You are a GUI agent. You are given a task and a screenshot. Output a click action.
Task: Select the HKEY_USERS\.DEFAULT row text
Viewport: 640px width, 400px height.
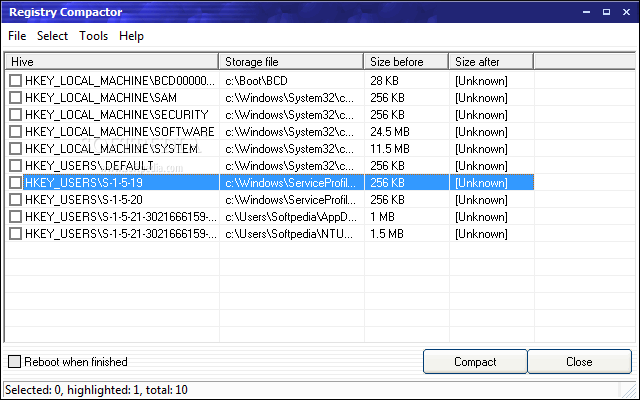click(89, 166)
